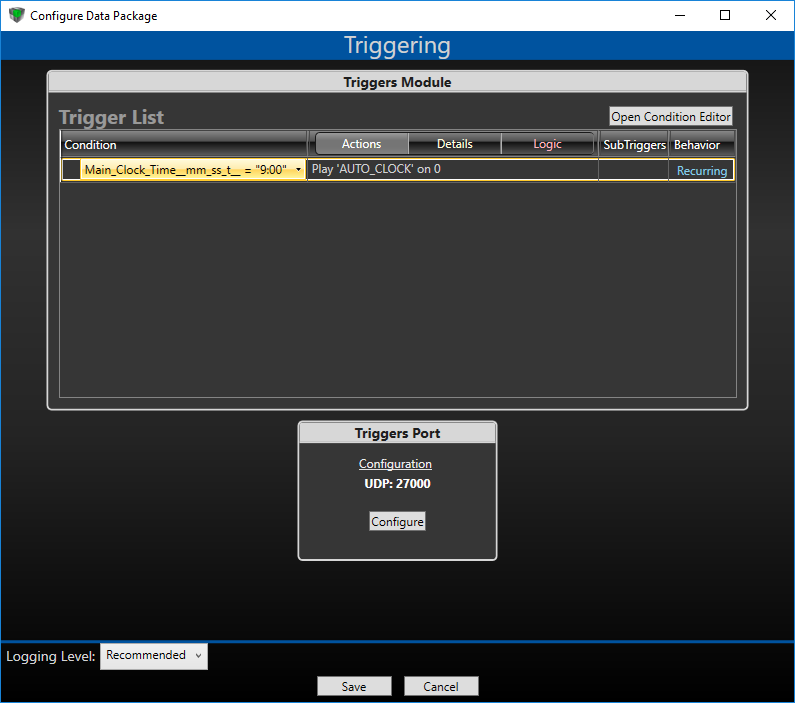The width and height of the screenshot is (795, 703).
Task: Click the Condition column header
Action: point(183,145)
